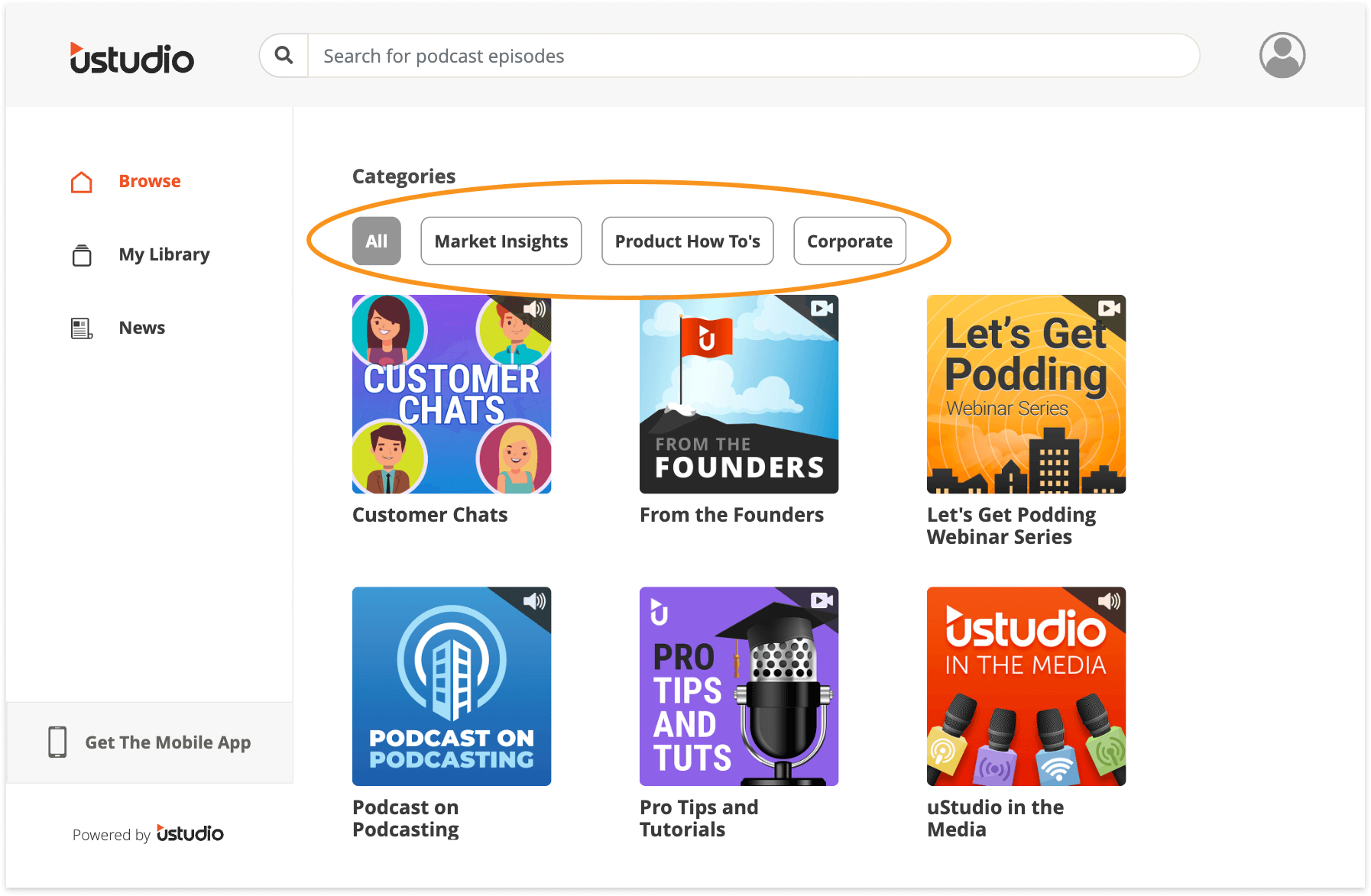Click the uStudio logo in header

(x=131, y=58)
